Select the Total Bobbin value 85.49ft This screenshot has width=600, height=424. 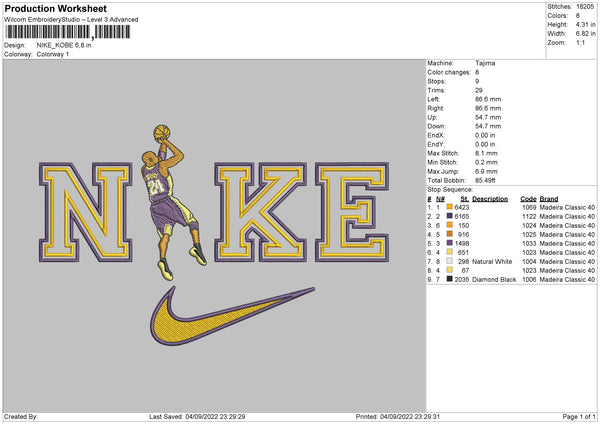[485, 181]
